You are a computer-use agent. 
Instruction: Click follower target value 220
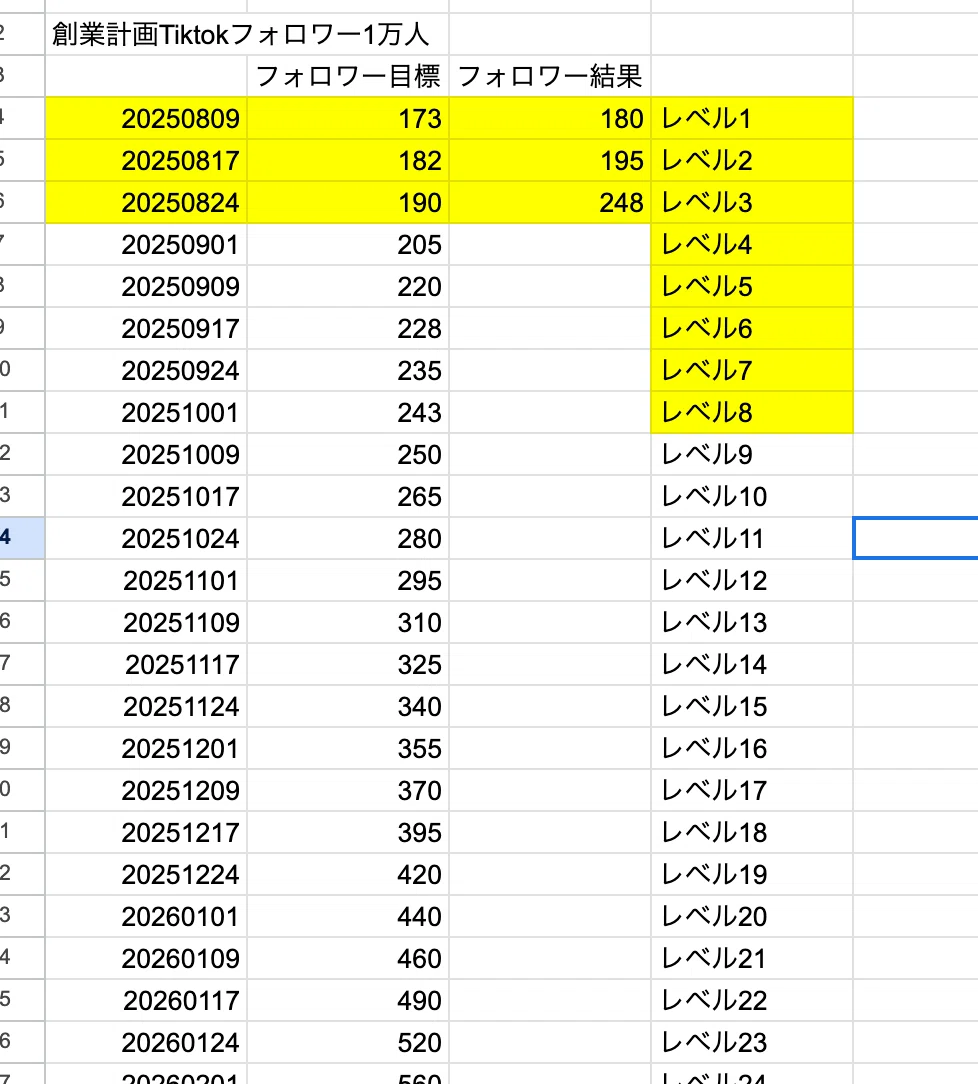click(348, 286)
